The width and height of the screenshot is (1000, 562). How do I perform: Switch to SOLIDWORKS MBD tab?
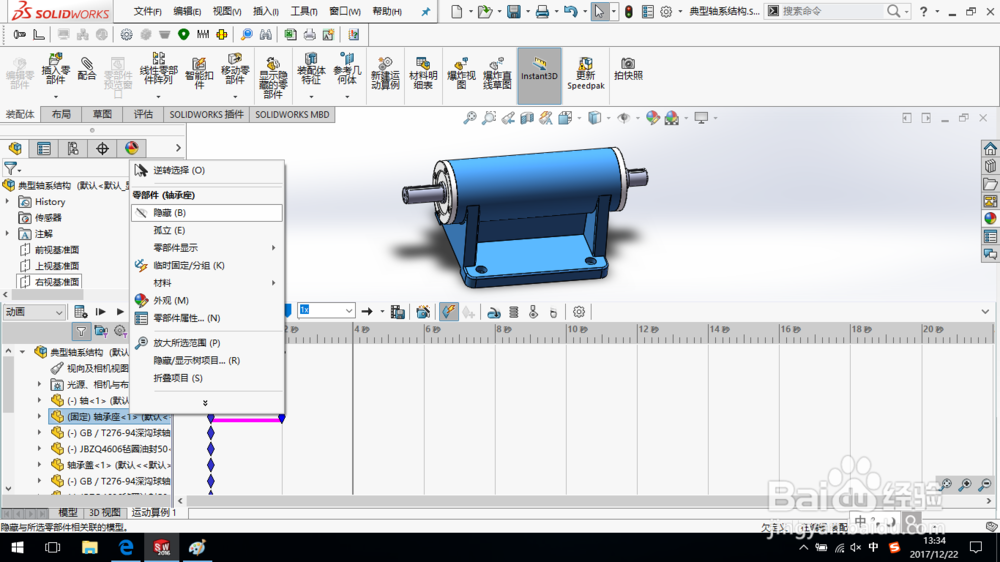(292, 114)
